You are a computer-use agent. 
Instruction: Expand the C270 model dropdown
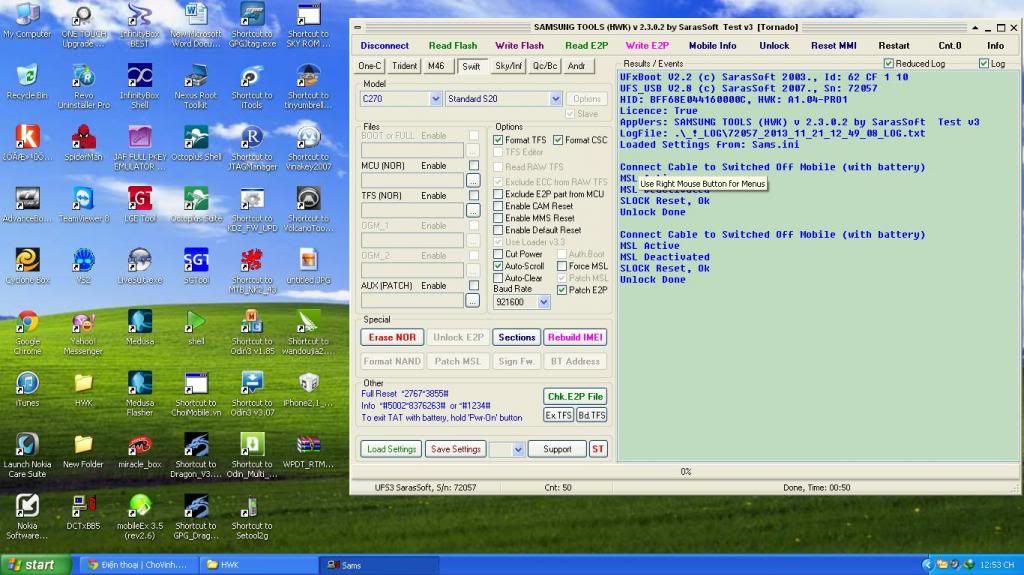436,99
